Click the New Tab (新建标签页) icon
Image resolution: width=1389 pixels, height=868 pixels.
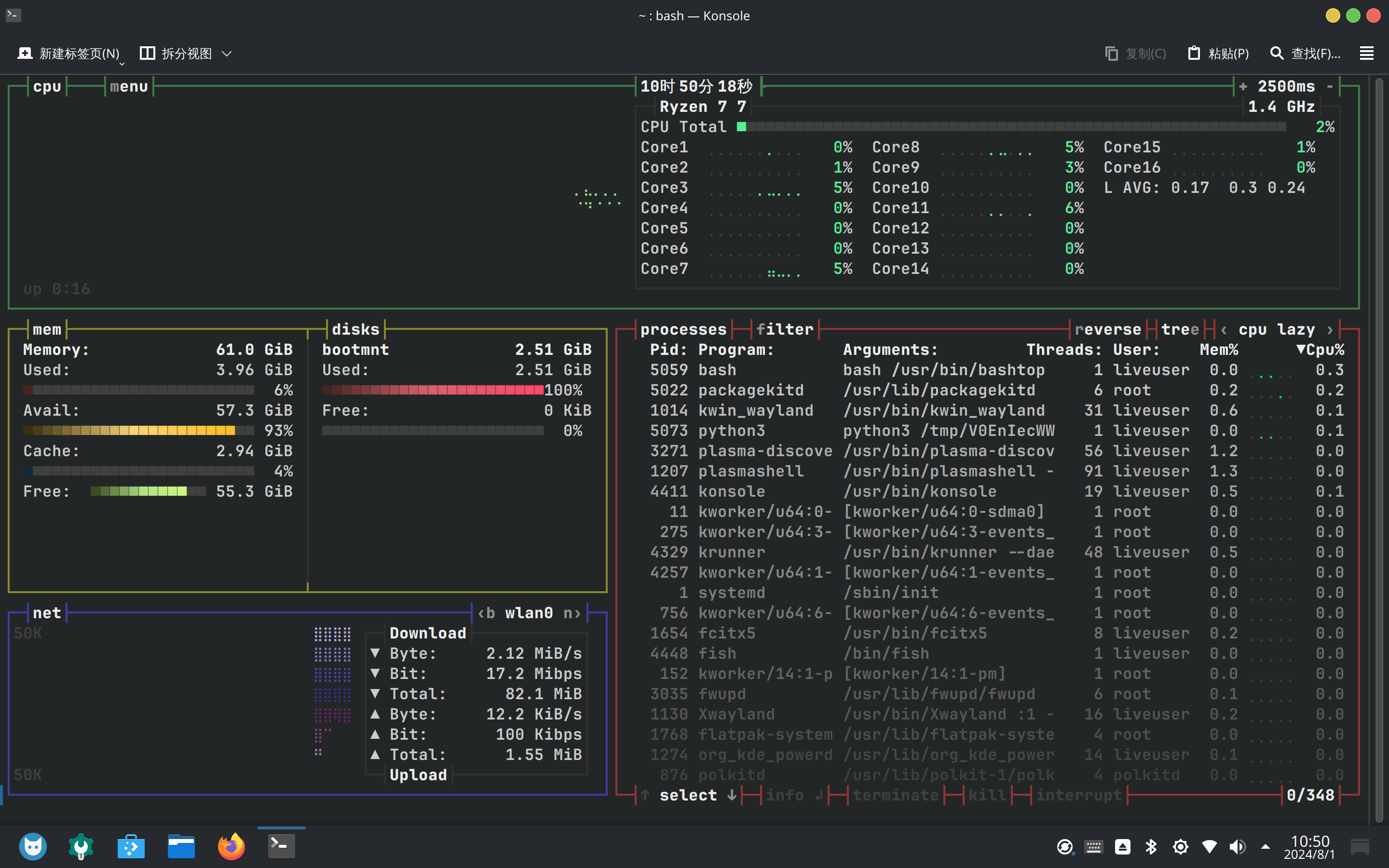tap(25, 54)
